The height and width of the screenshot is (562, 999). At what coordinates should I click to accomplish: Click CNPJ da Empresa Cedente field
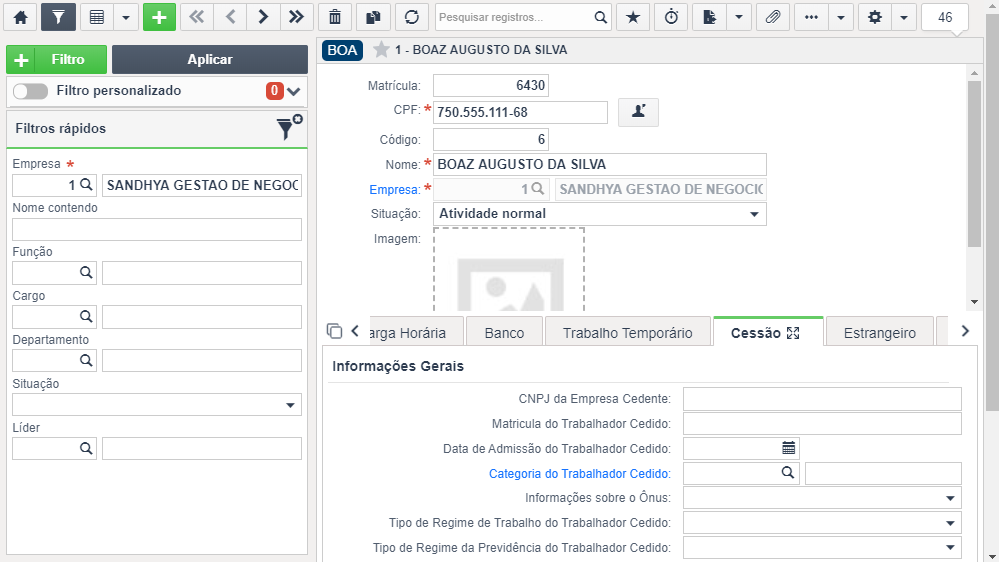(x=822, y=399)
